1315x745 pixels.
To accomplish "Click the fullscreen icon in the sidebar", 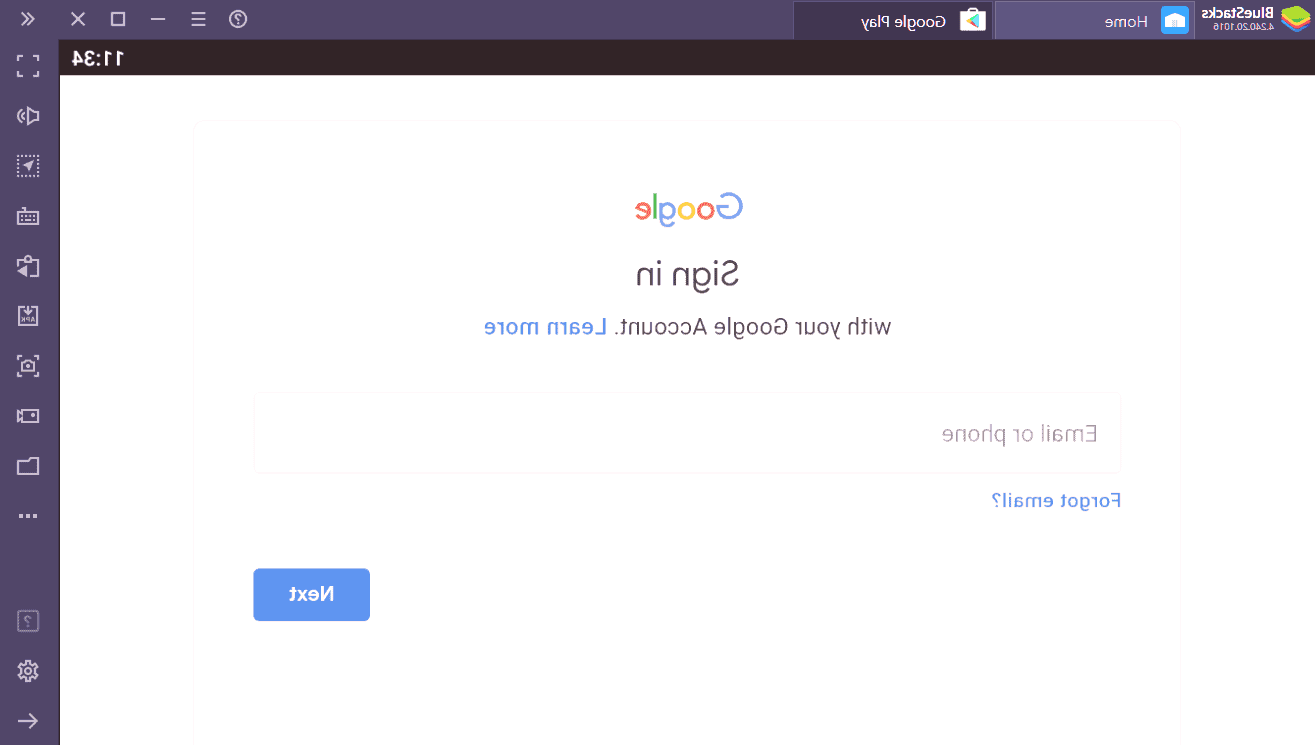I will [28, 67].
